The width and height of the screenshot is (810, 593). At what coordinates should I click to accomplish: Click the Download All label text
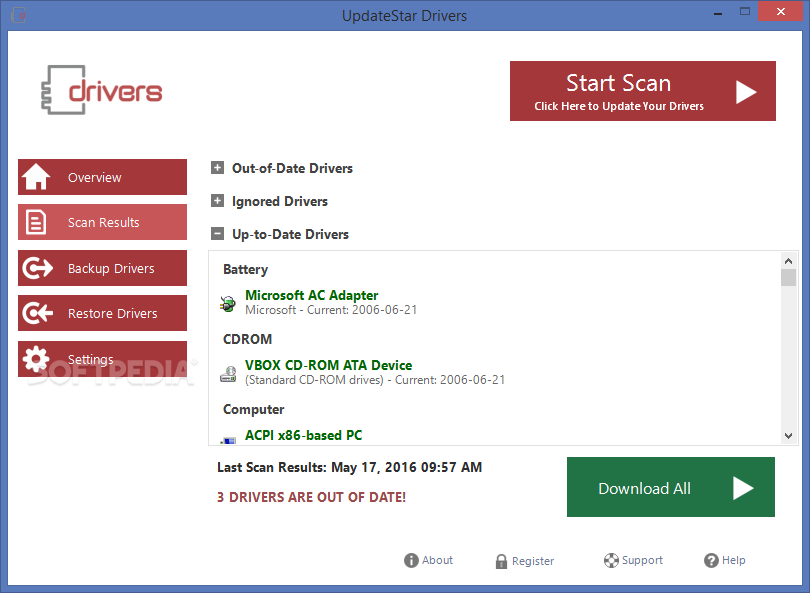644,488
